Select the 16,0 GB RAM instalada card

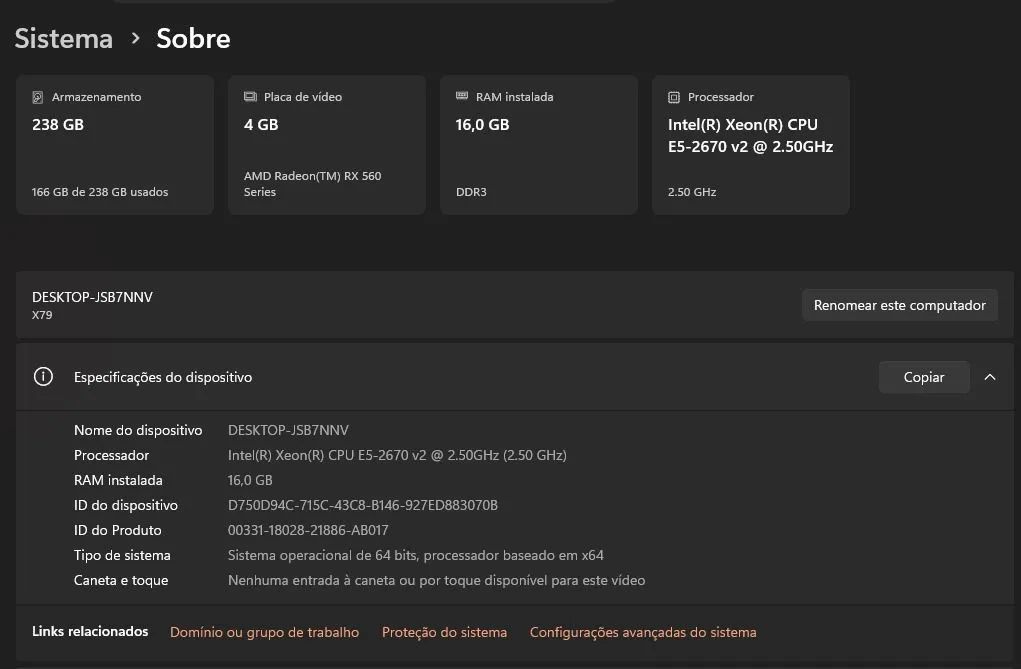point(538,145)
